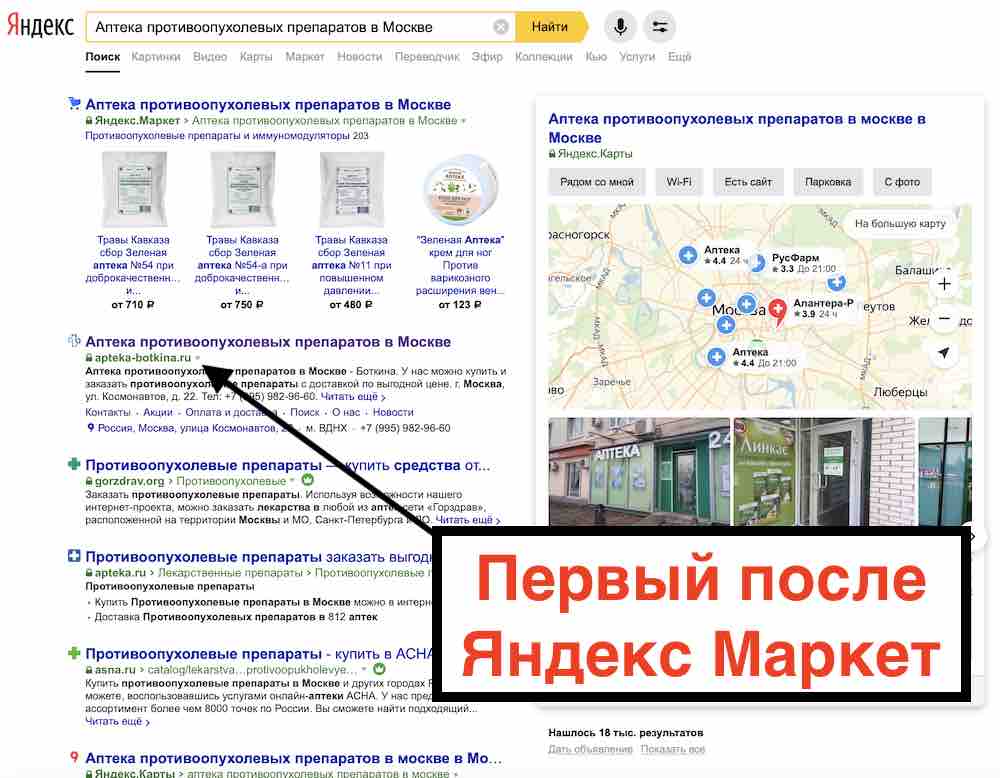The height and width of the screenshot is (778, 1000).
Task: Start voice search with the microphone icon
Action: (x=620, y=27)
